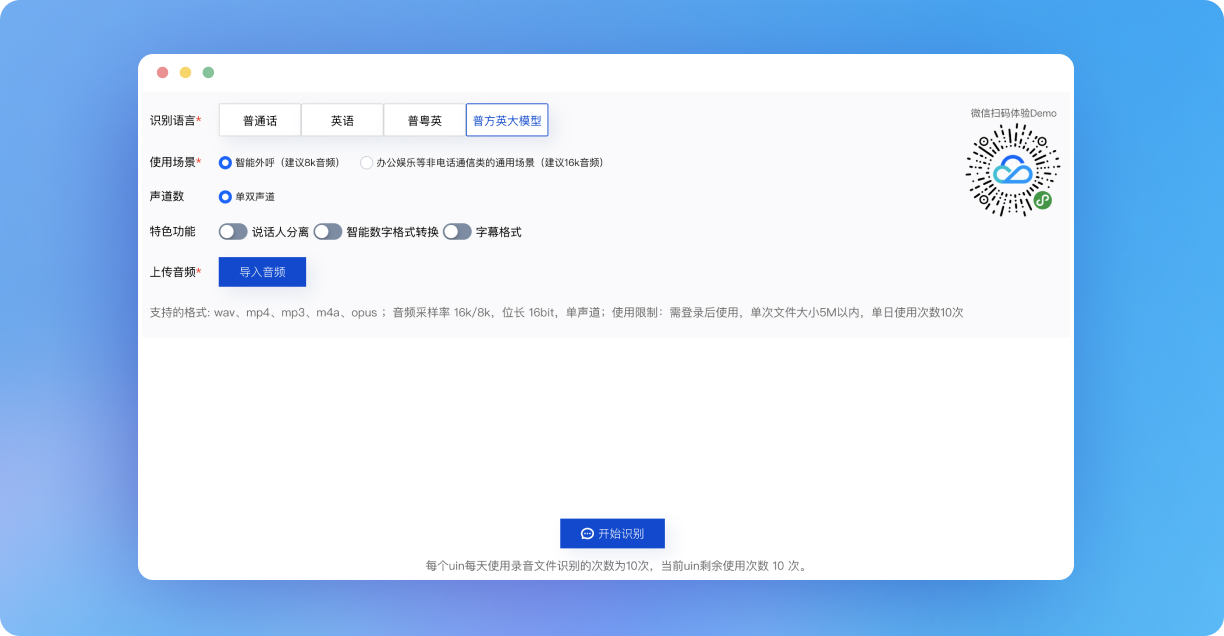Click the green mini-program badge on QR code
This screenshot has height=636, width=1224.
pyautogui.click(x=1043, y=200)
